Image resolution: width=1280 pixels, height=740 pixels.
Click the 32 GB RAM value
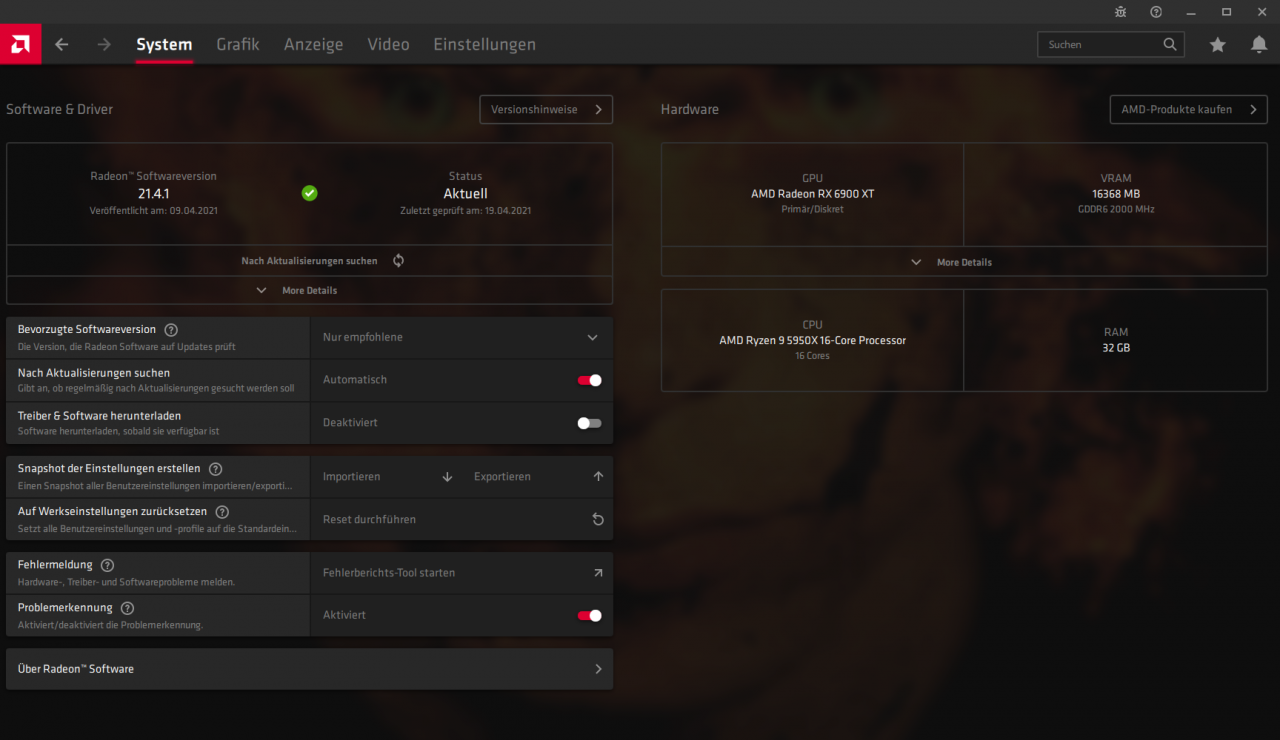1116,348
